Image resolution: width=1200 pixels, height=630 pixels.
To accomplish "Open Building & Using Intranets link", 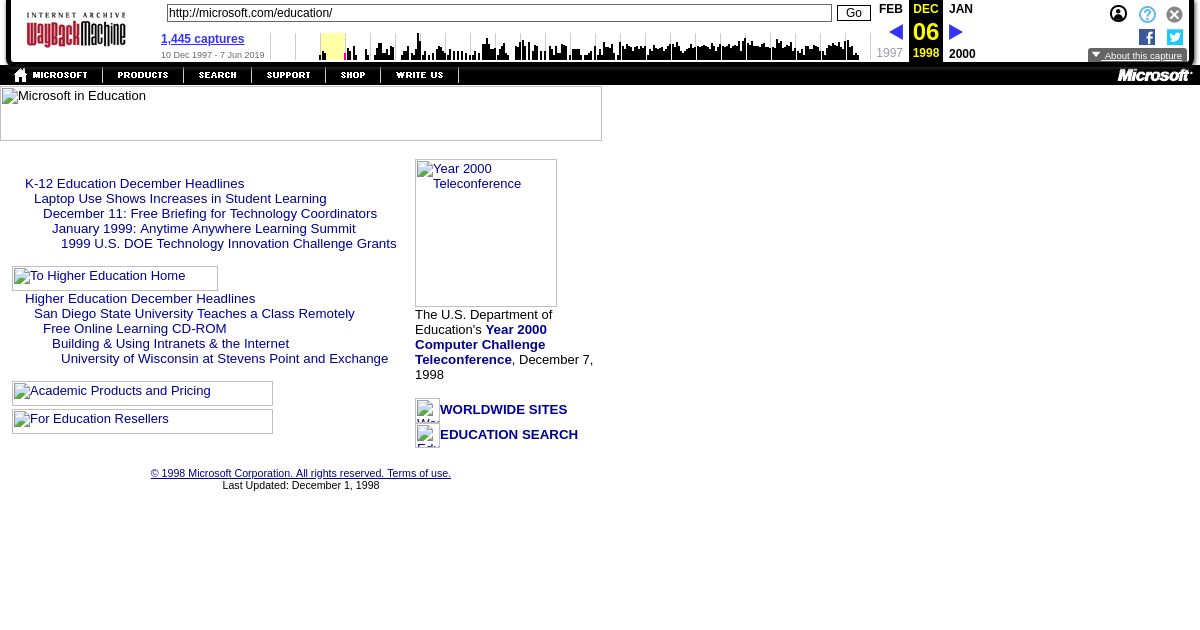I will 170,344.
